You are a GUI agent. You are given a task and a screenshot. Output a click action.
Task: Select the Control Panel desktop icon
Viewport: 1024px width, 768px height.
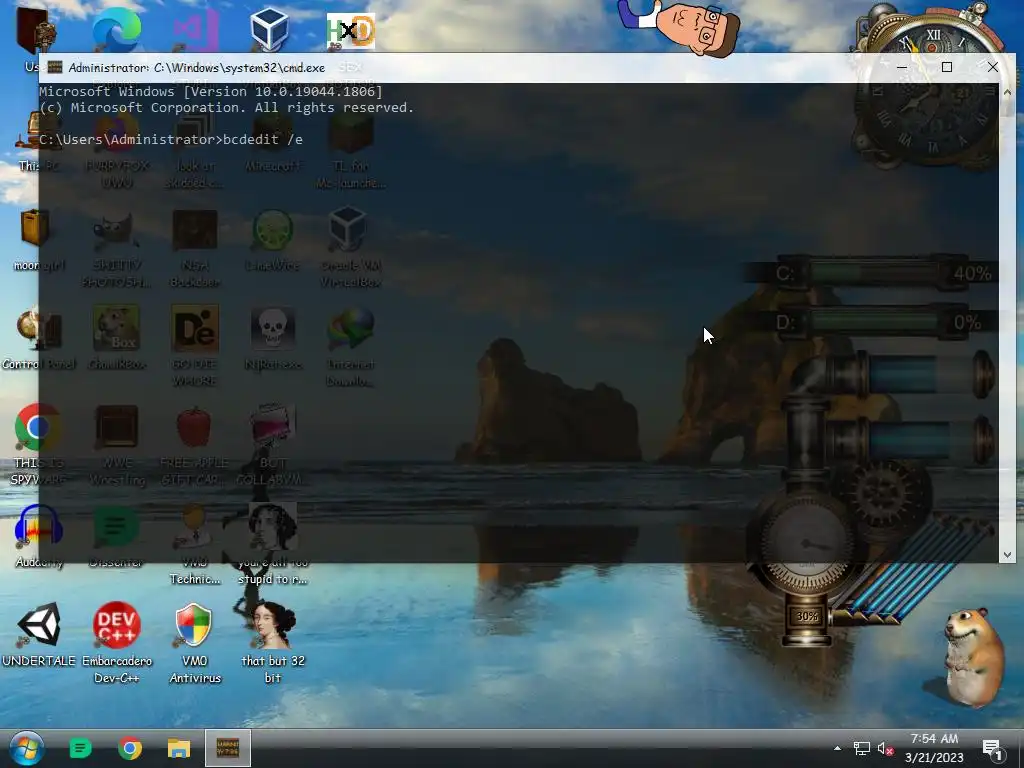[39, 338]
